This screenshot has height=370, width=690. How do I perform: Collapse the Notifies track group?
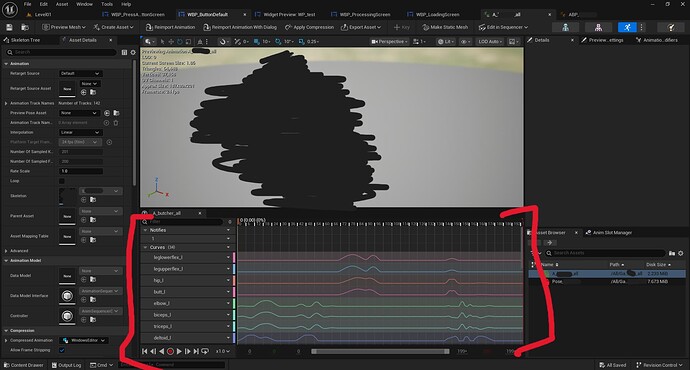(x=145, y=230)
